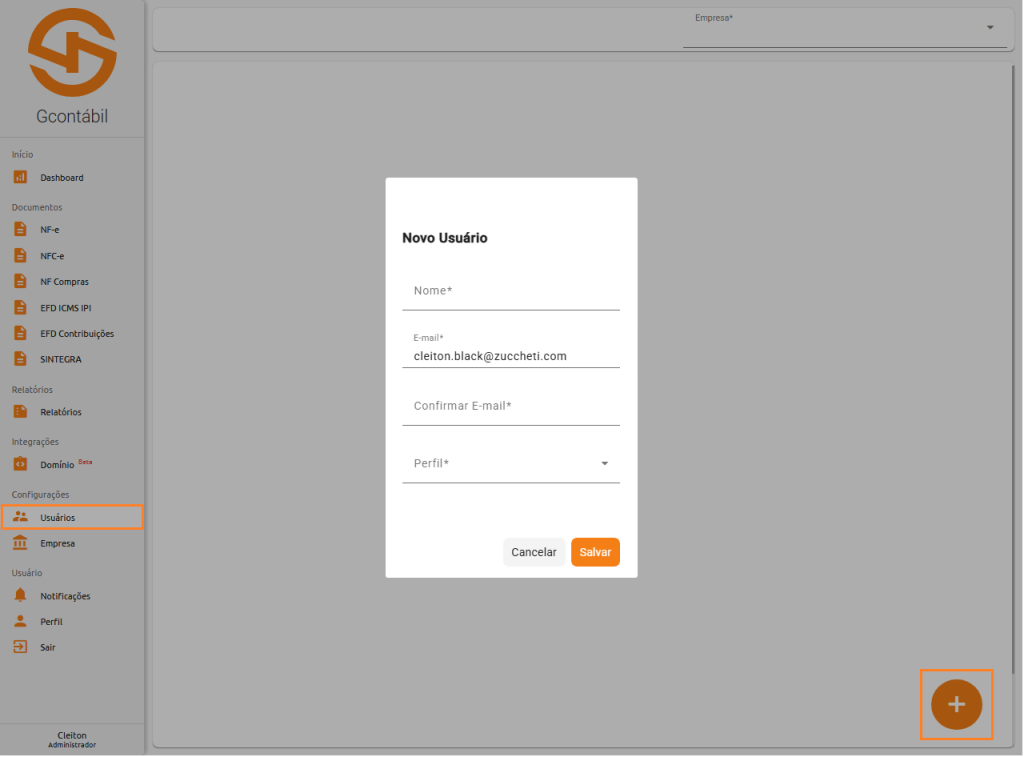1024x757 pixels.
Task: Click the Domínio integration icon
Action: (20, 464)
